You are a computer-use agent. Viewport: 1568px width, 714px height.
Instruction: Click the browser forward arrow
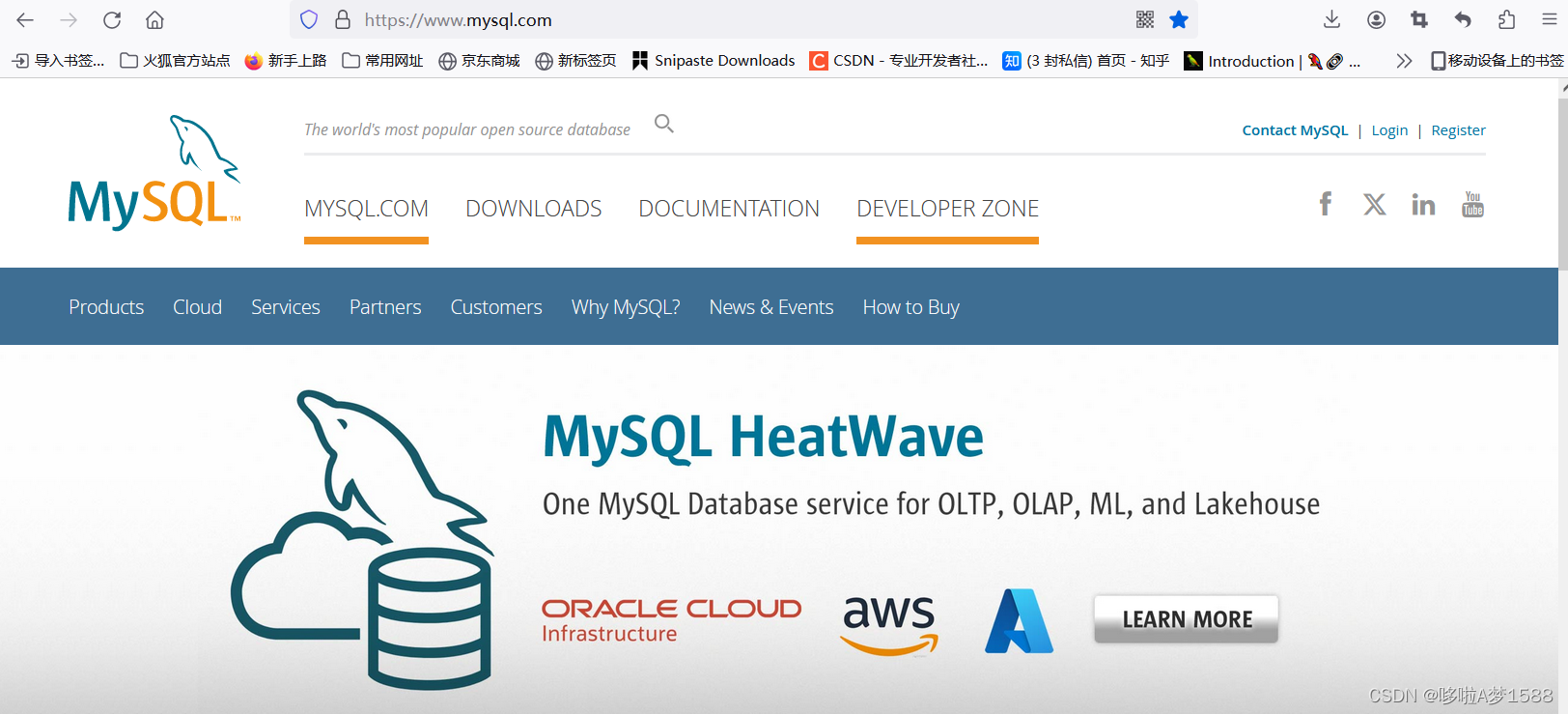coord(69,19)
